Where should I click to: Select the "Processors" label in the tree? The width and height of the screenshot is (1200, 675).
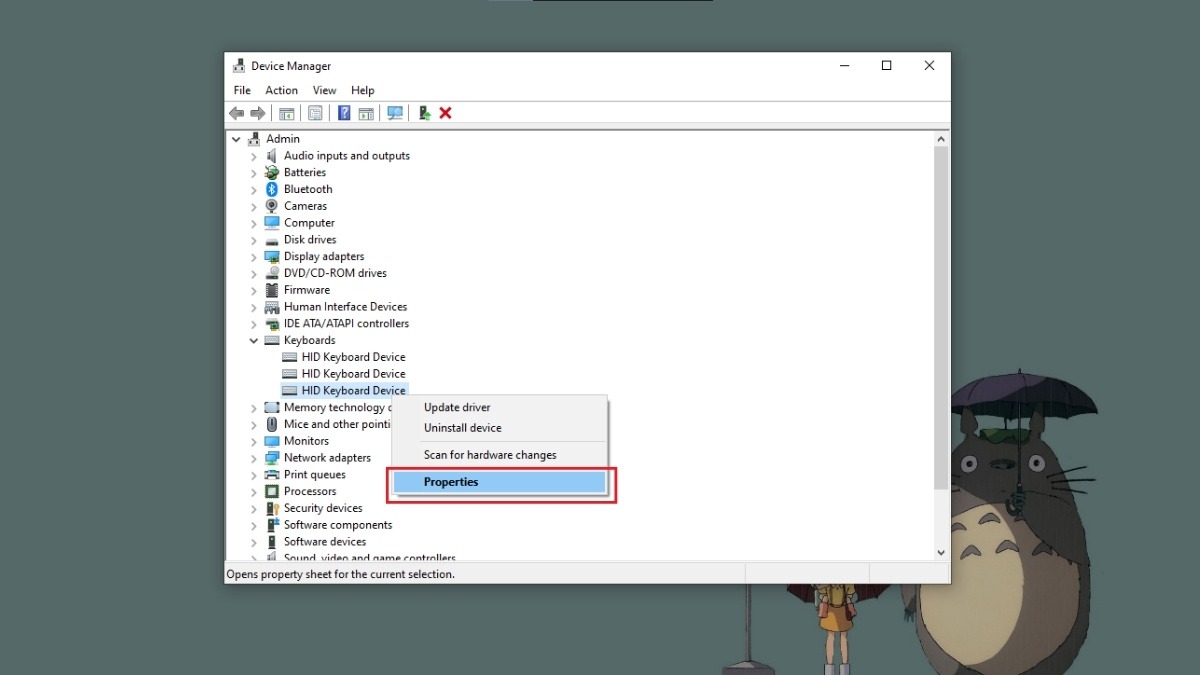click(x=310, y=492)
